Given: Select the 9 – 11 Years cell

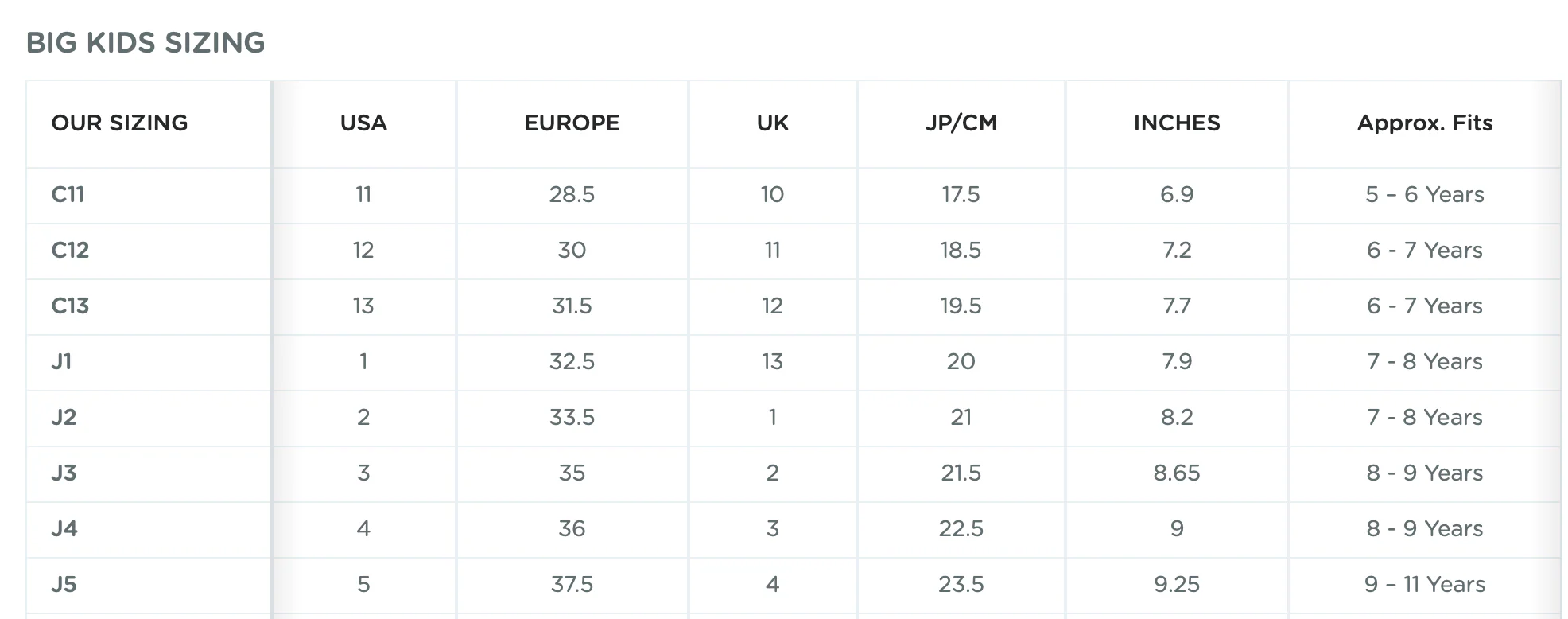Looking at the screenshot, I should (1424, 585).
